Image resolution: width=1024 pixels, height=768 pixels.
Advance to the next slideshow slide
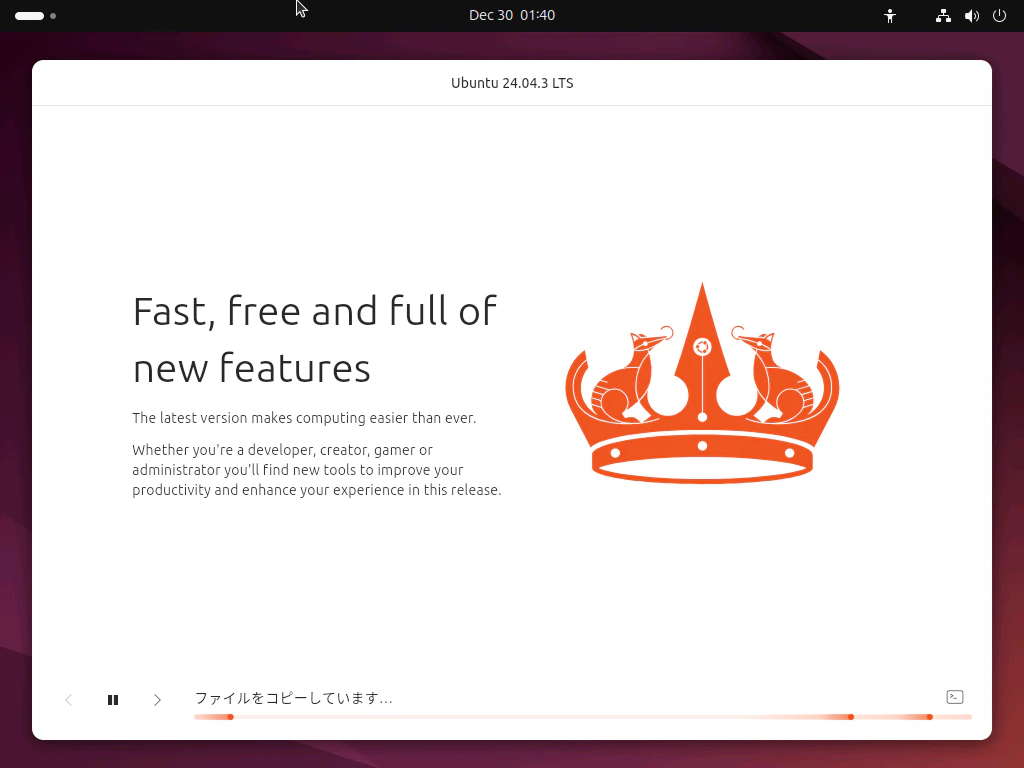pos(157,699)
